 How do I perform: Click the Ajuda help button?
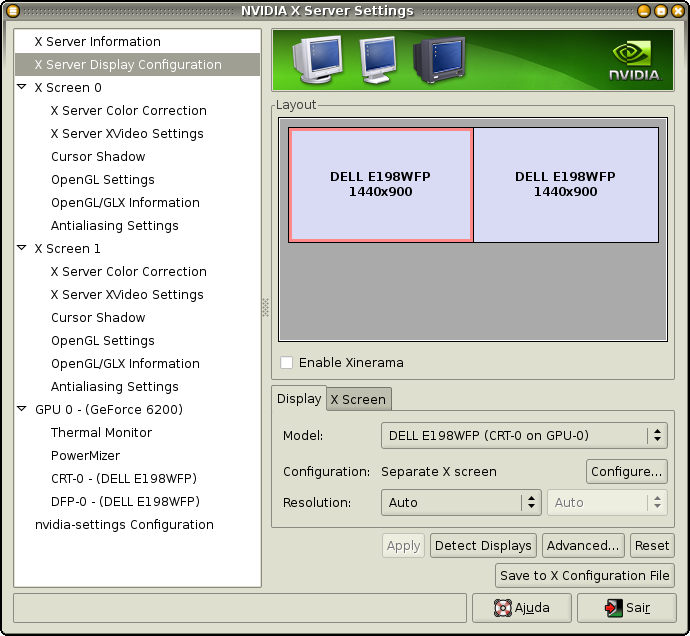[x=522, y=608]
